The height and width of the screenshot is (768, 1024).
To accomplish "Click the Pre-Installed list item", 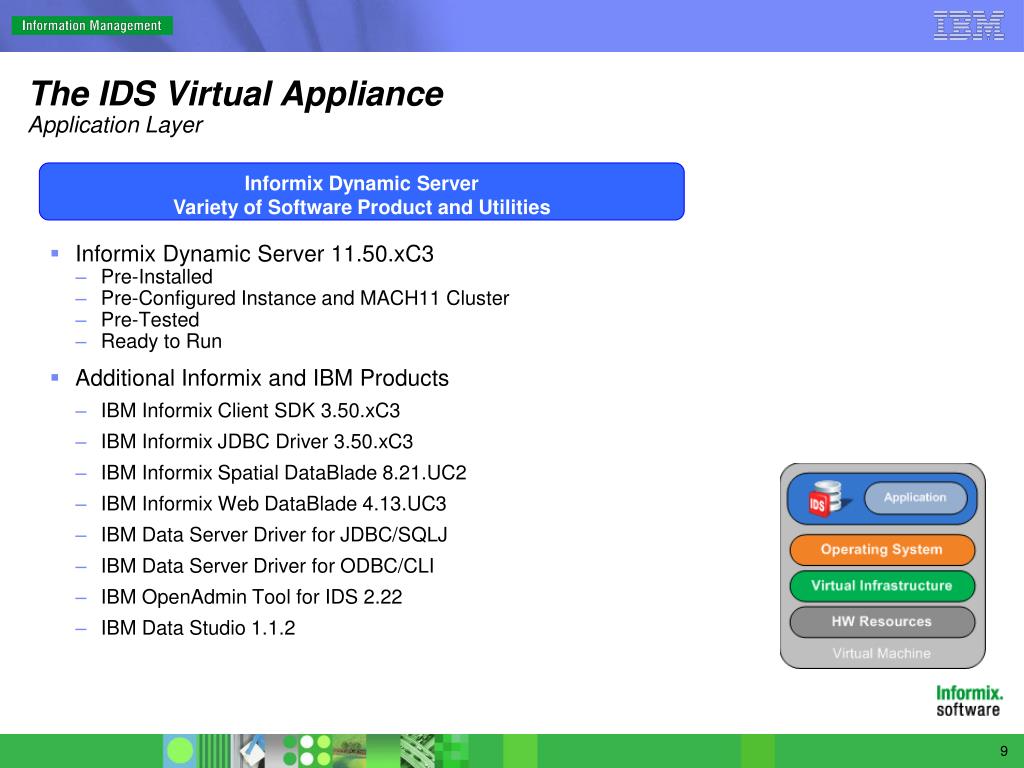I will pyautogui.click(x=157, y=277).
